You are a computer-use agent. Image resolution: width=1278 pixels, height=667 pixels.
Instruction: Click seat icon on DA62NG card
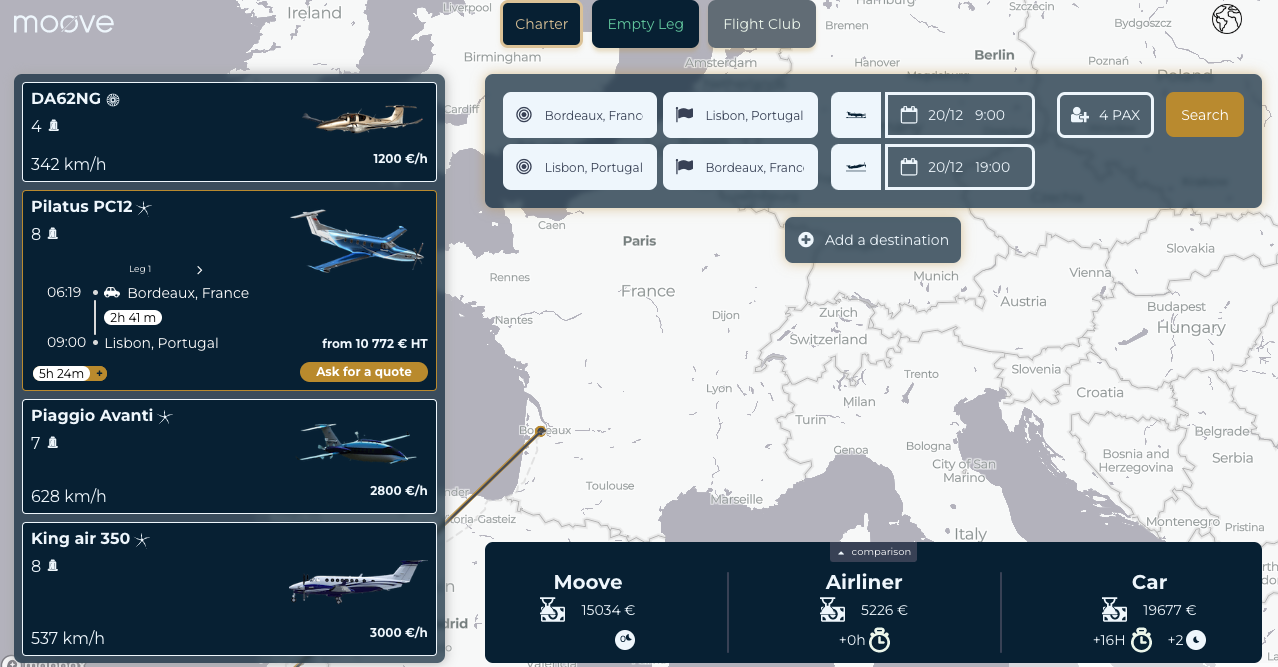coord(54,126)
